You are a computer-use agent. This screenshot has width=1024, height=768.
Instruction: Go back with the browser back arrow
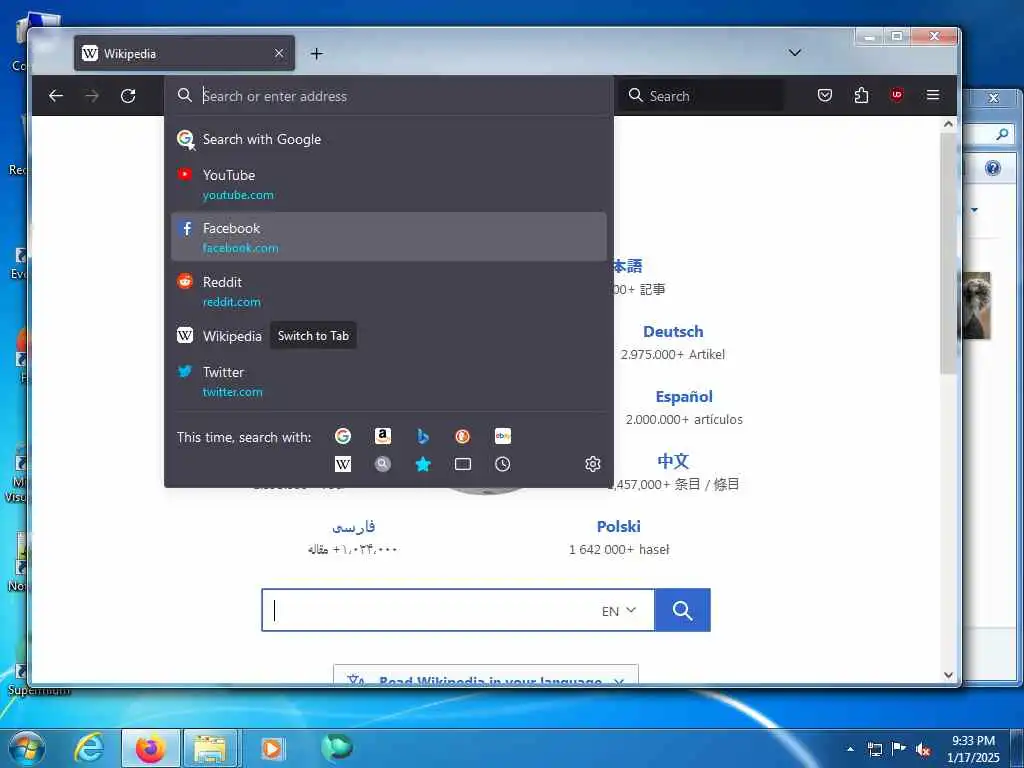pyautogui.click(x=56, y=96)
